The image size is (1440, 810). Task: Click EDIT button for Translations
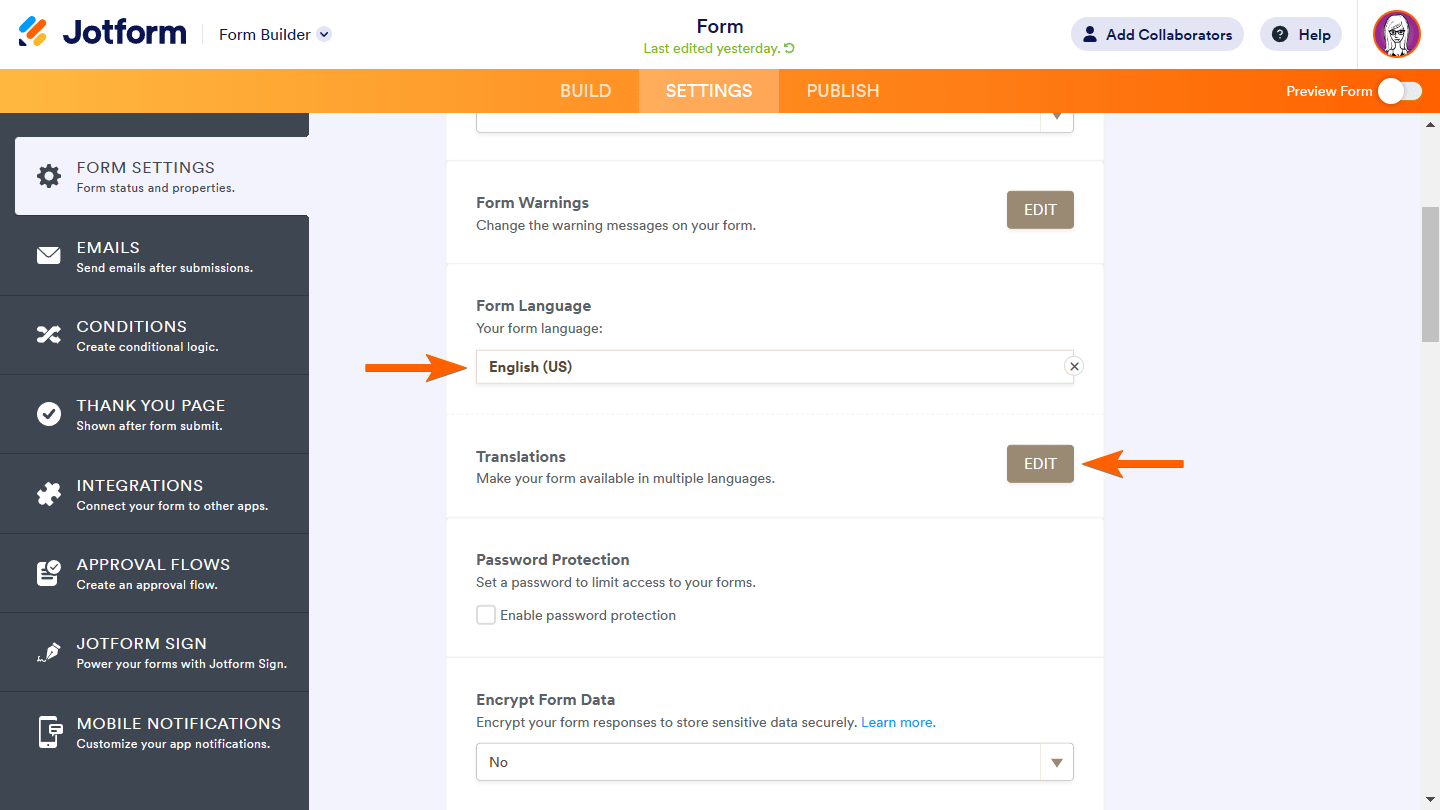pos(1040,464)
